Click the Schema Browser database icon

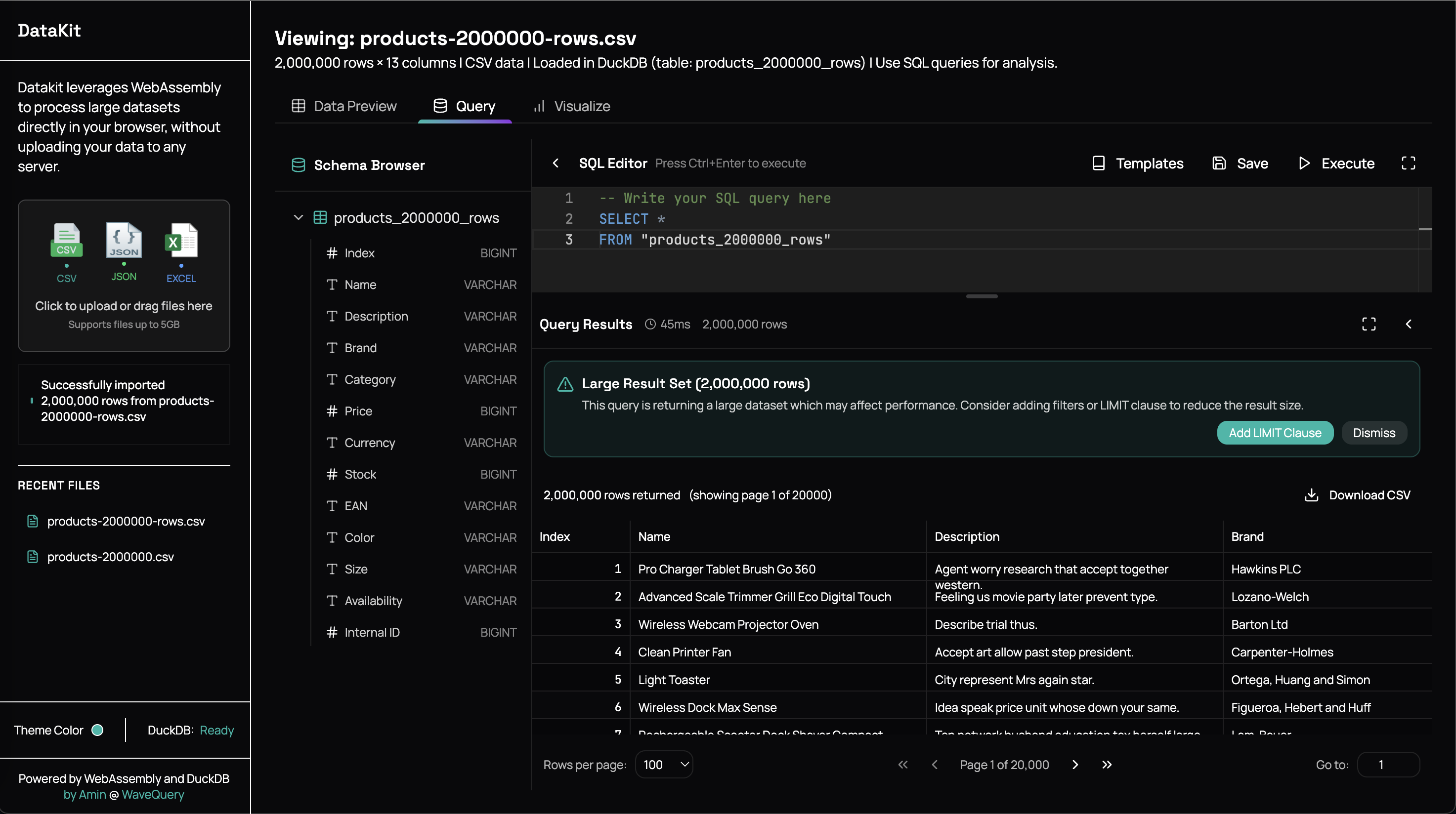coord(299,165)
